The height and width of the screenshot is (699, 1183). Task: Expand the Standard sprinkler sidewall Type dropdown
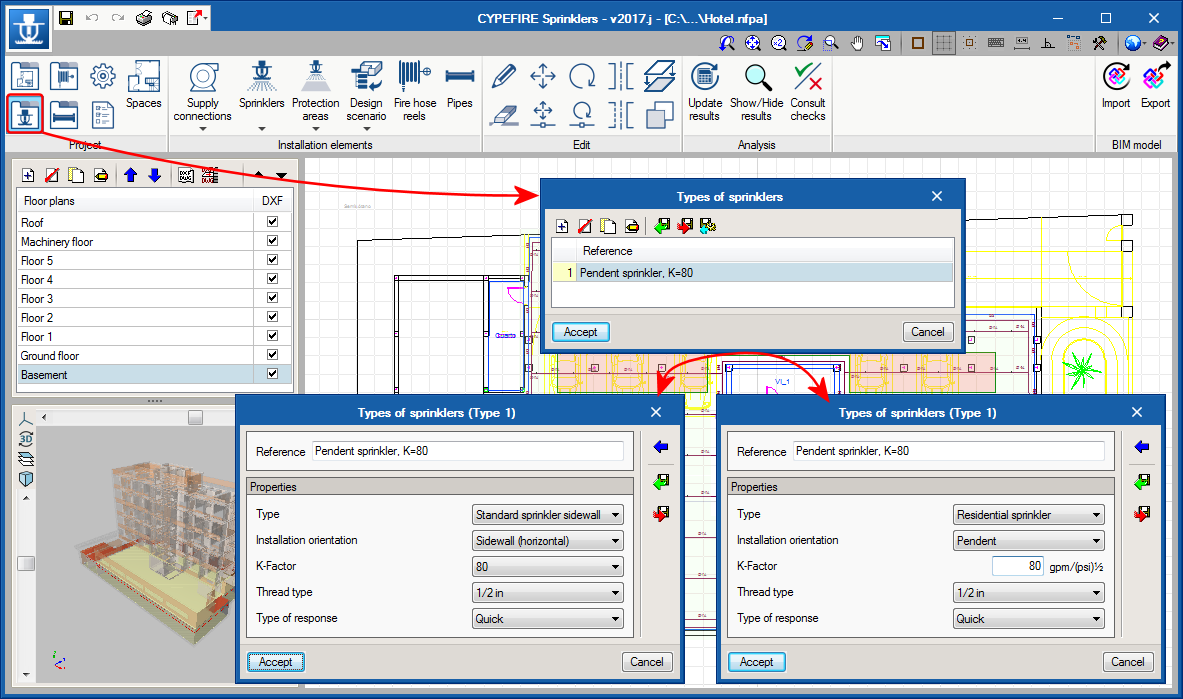click(547, 515)
